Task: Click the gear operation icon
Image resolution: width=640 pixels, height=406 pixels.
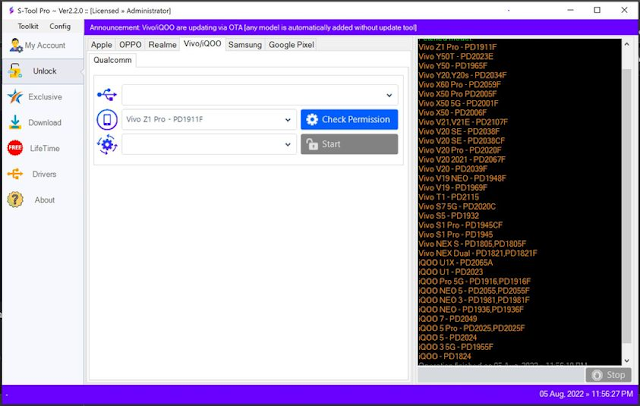Action: pyautogui.click(x=107, y=144)
